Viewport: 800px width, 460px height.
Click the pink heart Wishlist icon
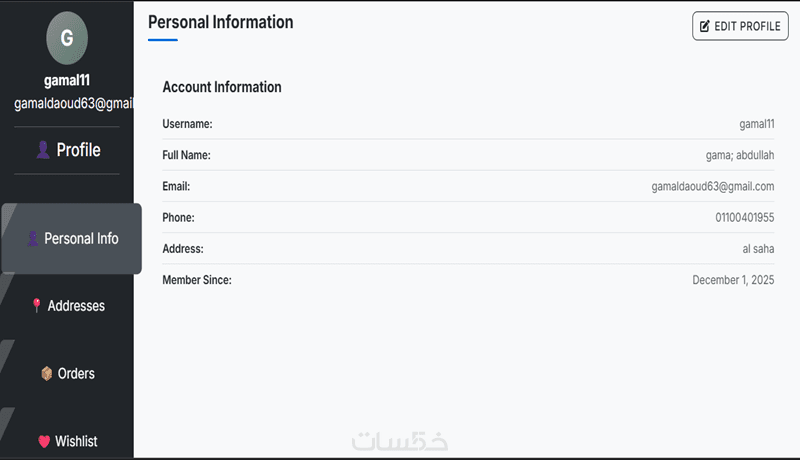pos(43,441)
